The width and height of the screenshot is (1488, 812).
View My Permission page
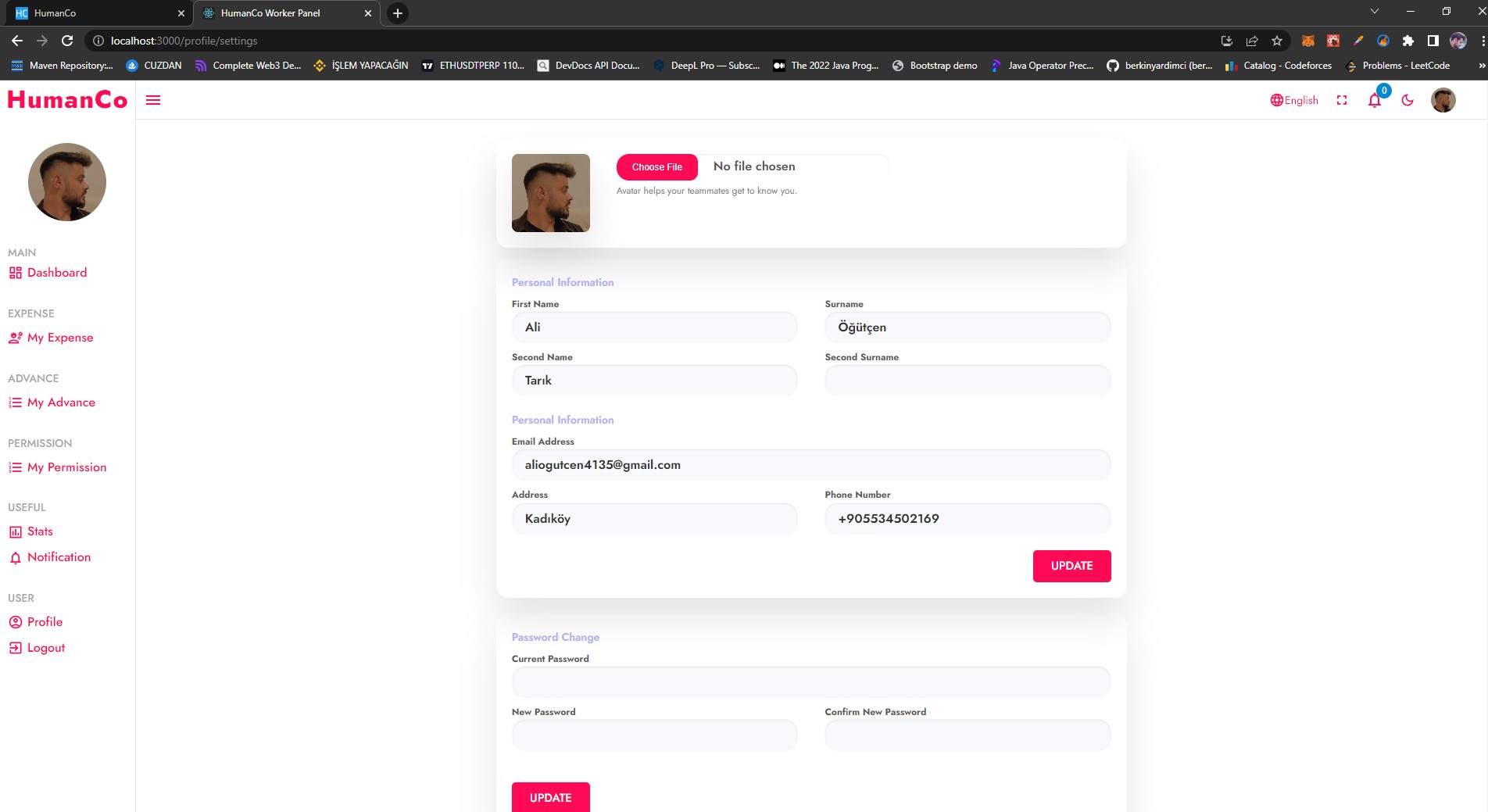pos(66,467)
